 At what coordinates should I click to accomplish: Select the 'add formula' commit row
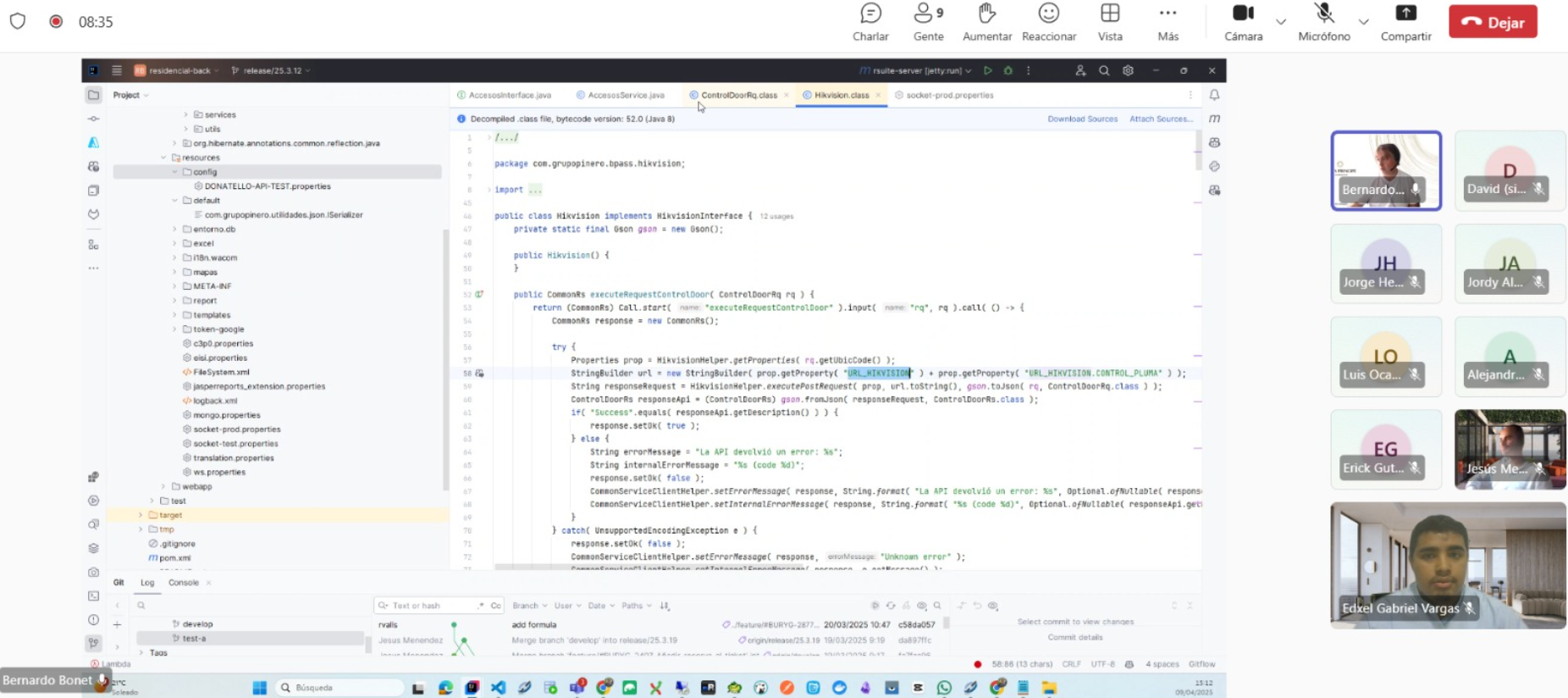click(x=656, y=624)
